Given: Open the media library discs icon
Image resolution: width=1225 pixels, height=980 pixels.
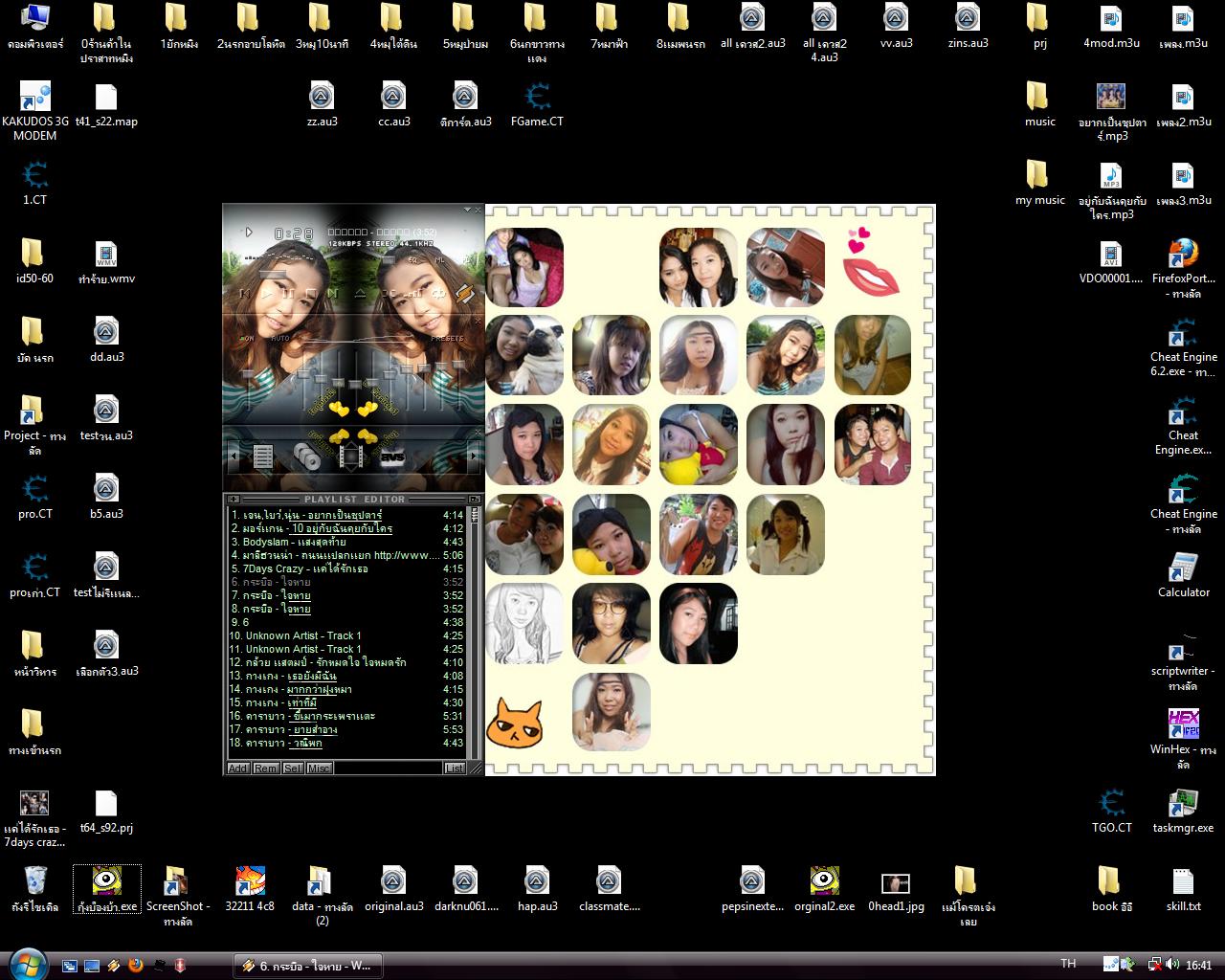Looking at the screenshot, I should click(306, 457).
